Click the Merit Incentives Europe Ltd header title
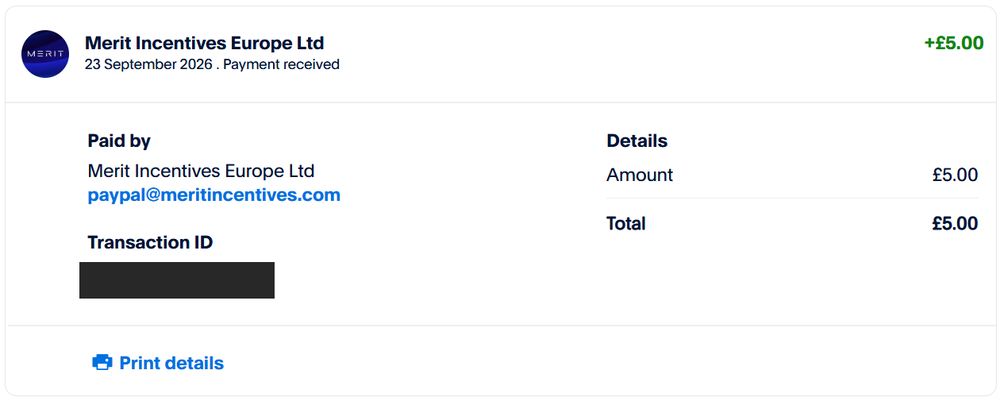Screen dimensions: 1000x401 coord(204,43)
